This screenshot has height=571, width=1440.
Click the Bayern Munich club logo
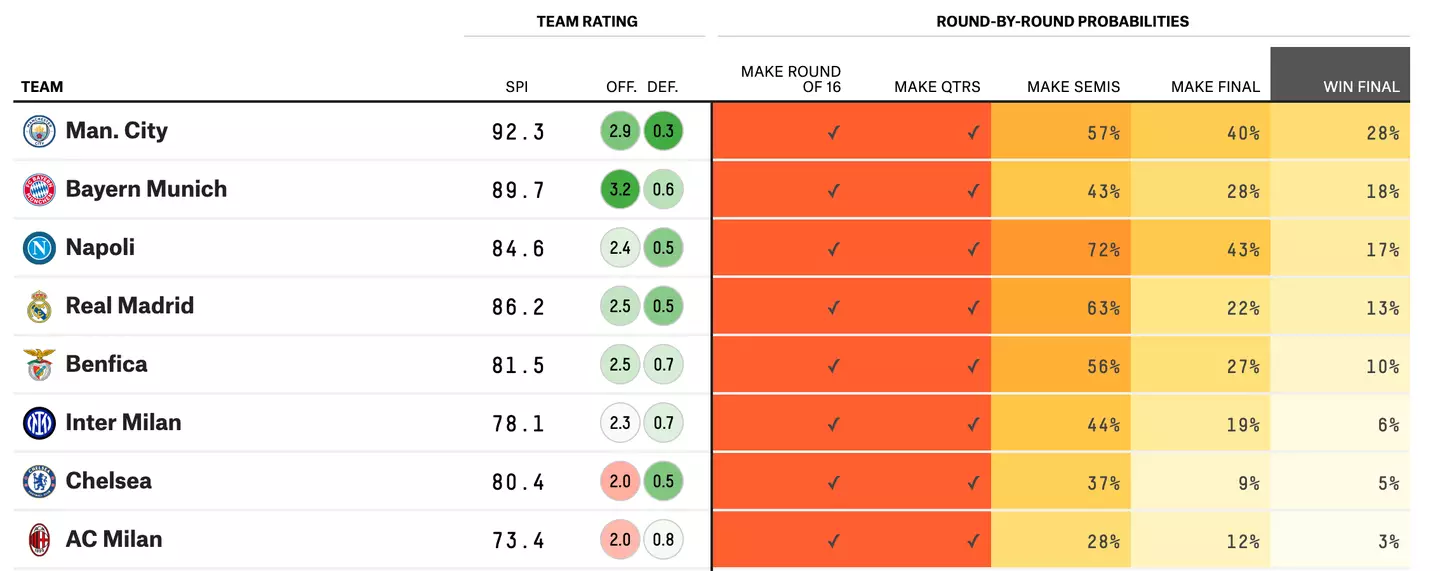[x=39, y=189]
